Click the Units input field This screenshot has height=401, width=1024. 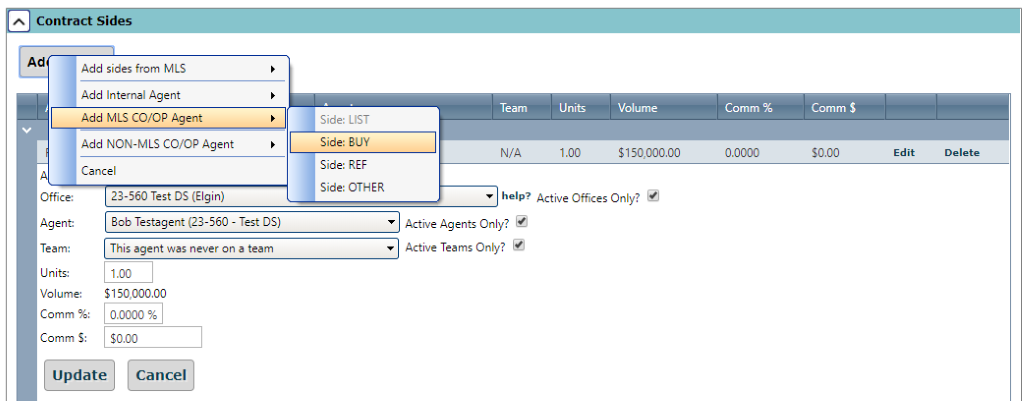[128, 273]
